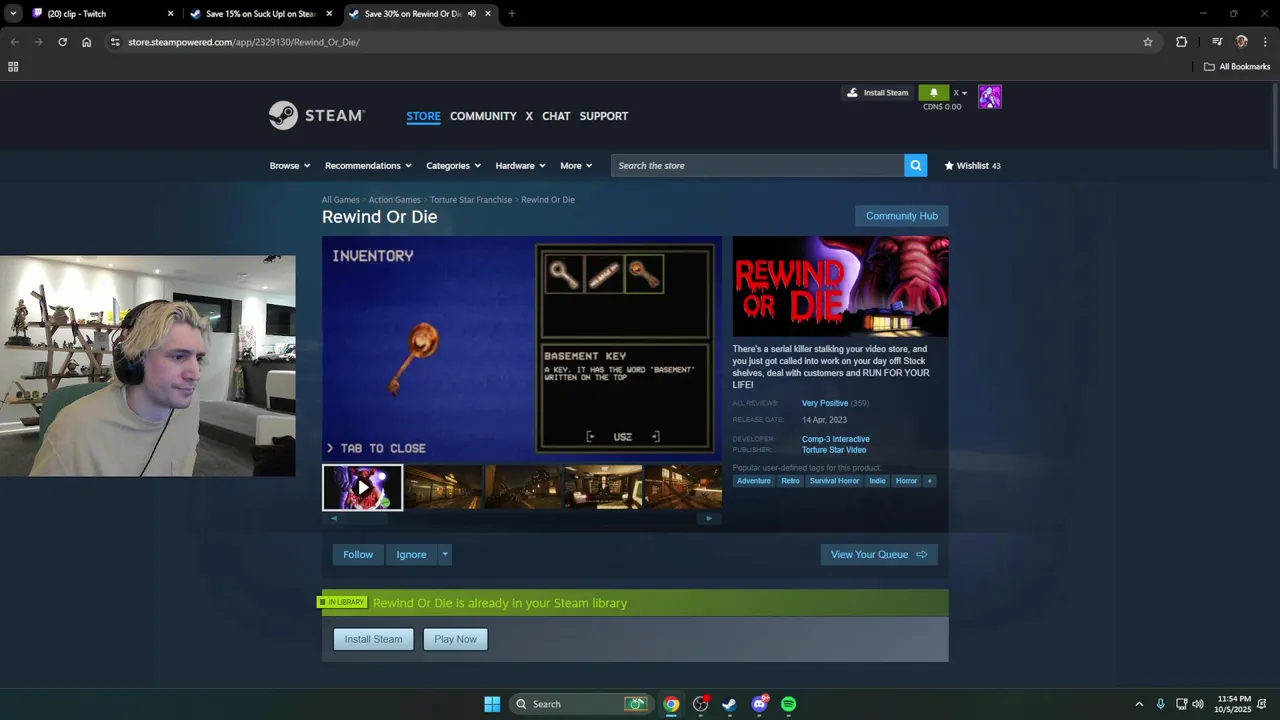Follow Rewind Or Die
This screenshot has width=1280, height=720.
pyautogui.click(x=358, y=555)
